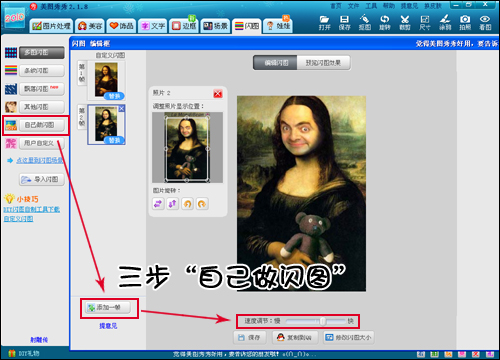Click the photo position preview box
The height and width of the screenshot is (360, 500).
pos(187,147)
